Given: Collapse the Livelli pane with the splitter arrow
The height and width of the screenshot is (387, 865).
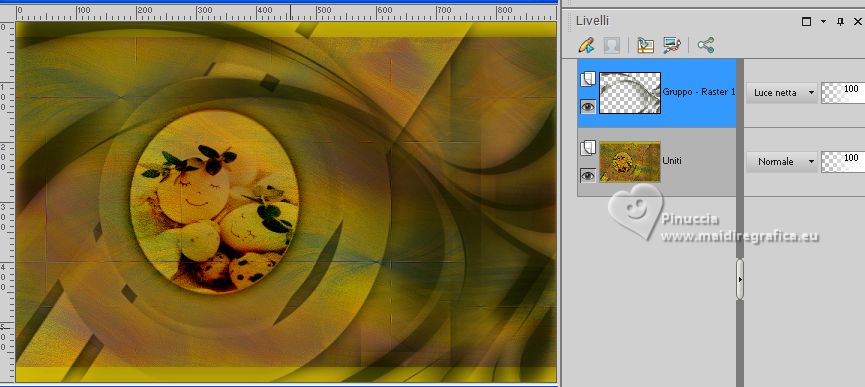Looking at the screenshot, I should click(740, 280).
